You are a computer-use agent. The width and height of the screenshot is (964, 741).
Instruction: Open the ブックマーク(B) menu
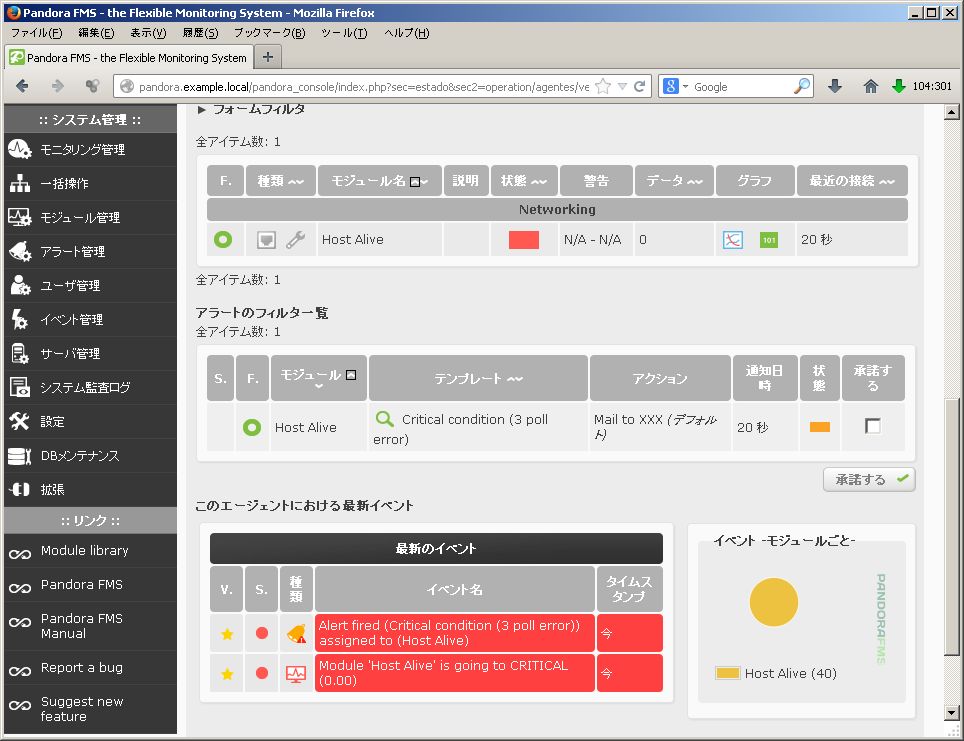coord(269,33)
